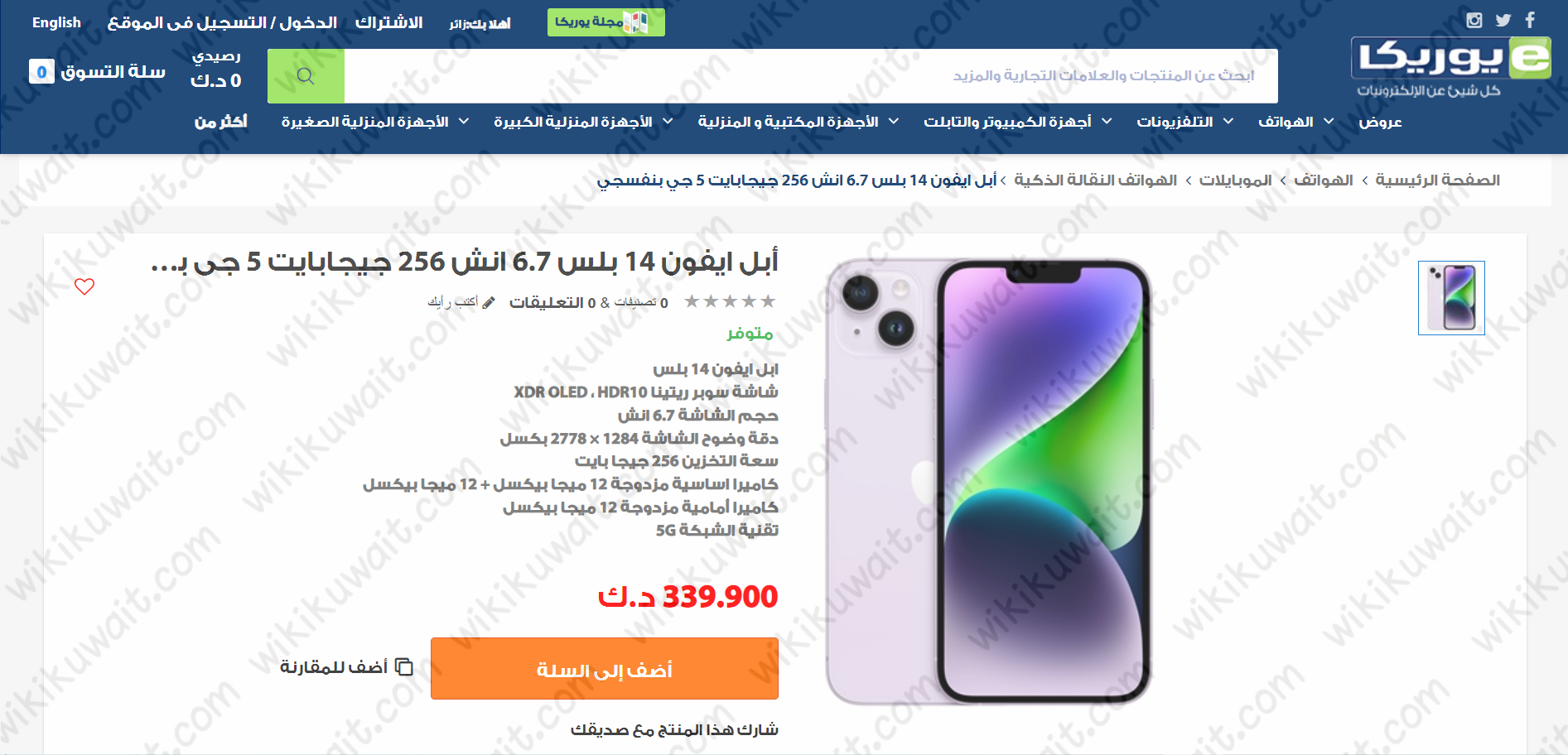Click the product search input field

[x=811, y=76]
